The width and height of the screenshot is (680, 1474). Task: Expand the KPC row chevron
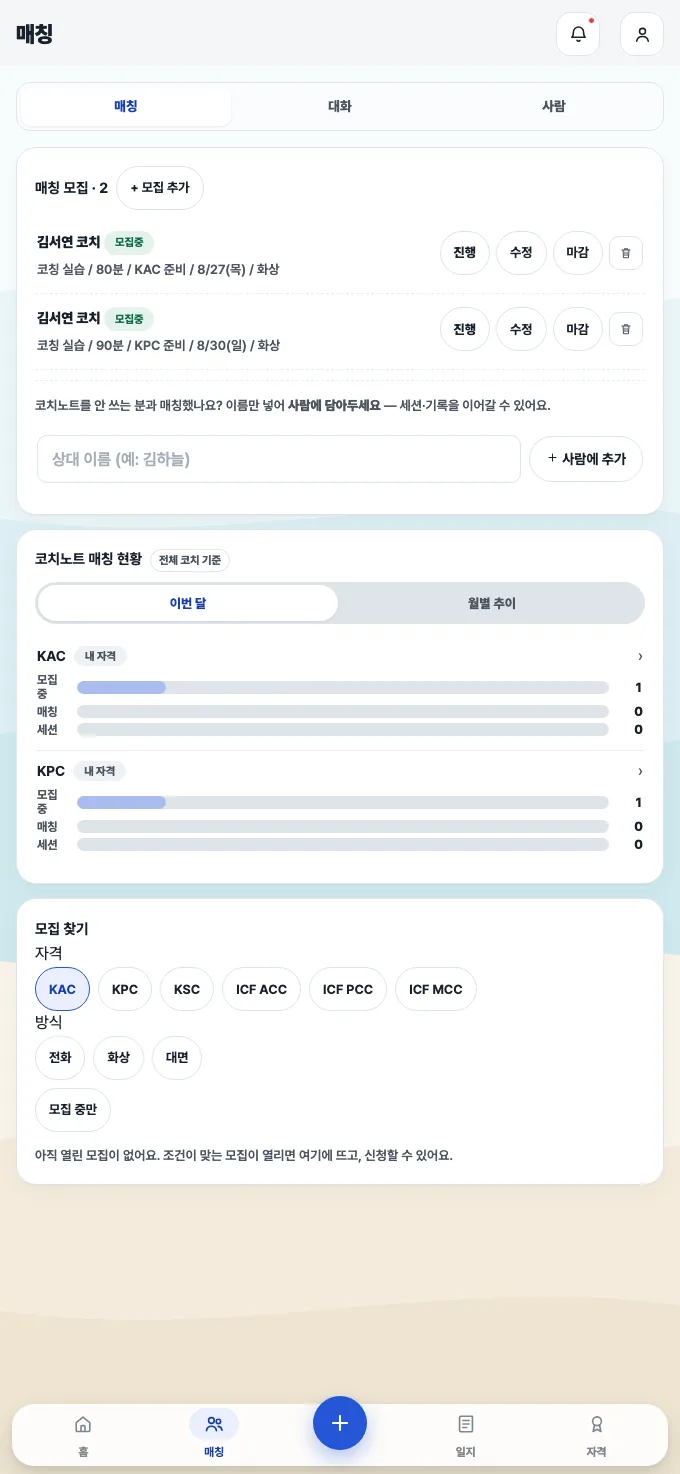[640, 771]
